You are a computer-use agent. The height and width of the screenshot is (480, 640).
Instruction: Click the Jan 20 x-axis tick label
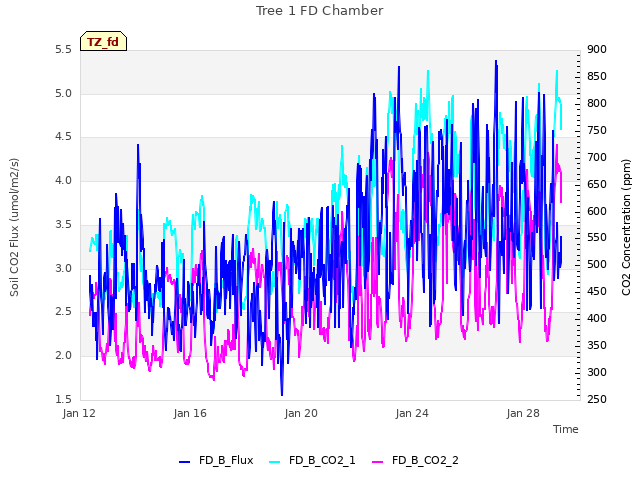(x=301, y=413)
